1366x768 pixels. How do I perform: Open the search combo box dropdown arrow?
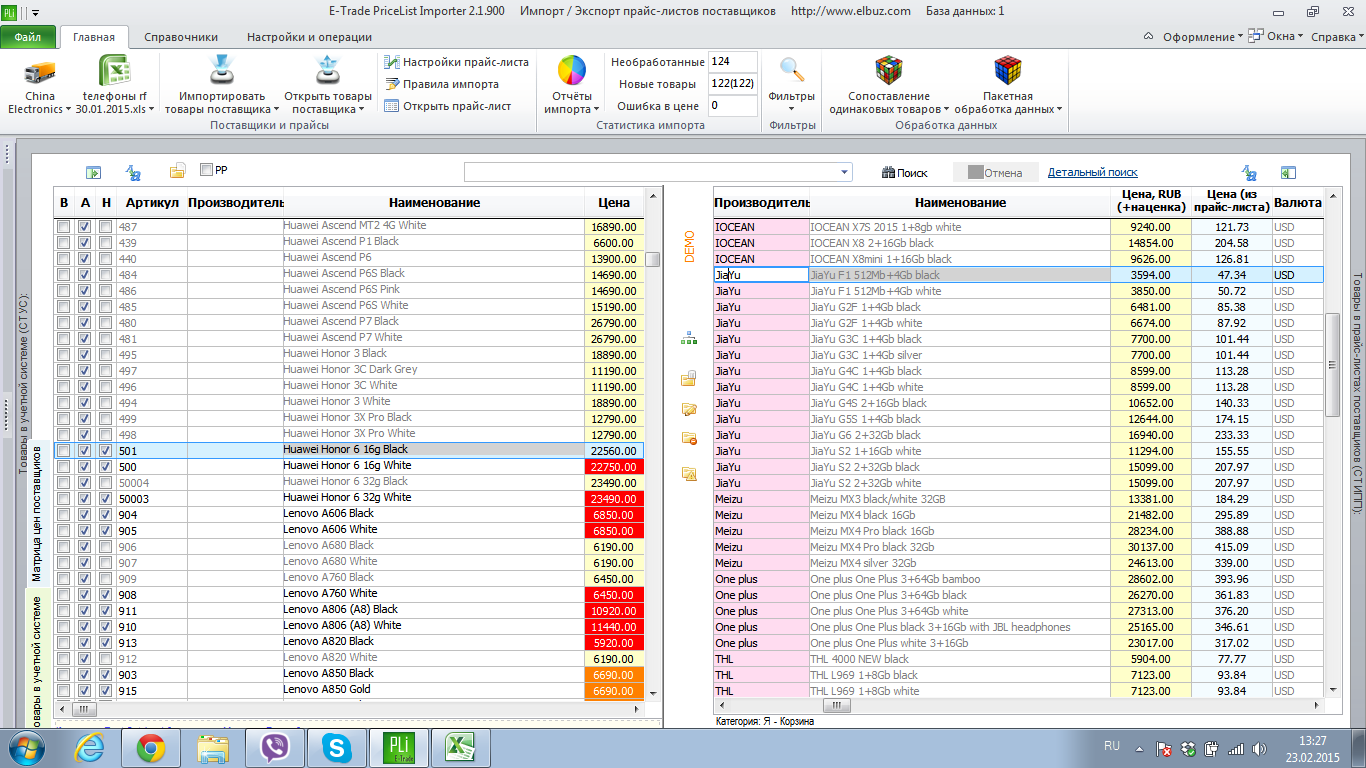click(x=844, y=172)
